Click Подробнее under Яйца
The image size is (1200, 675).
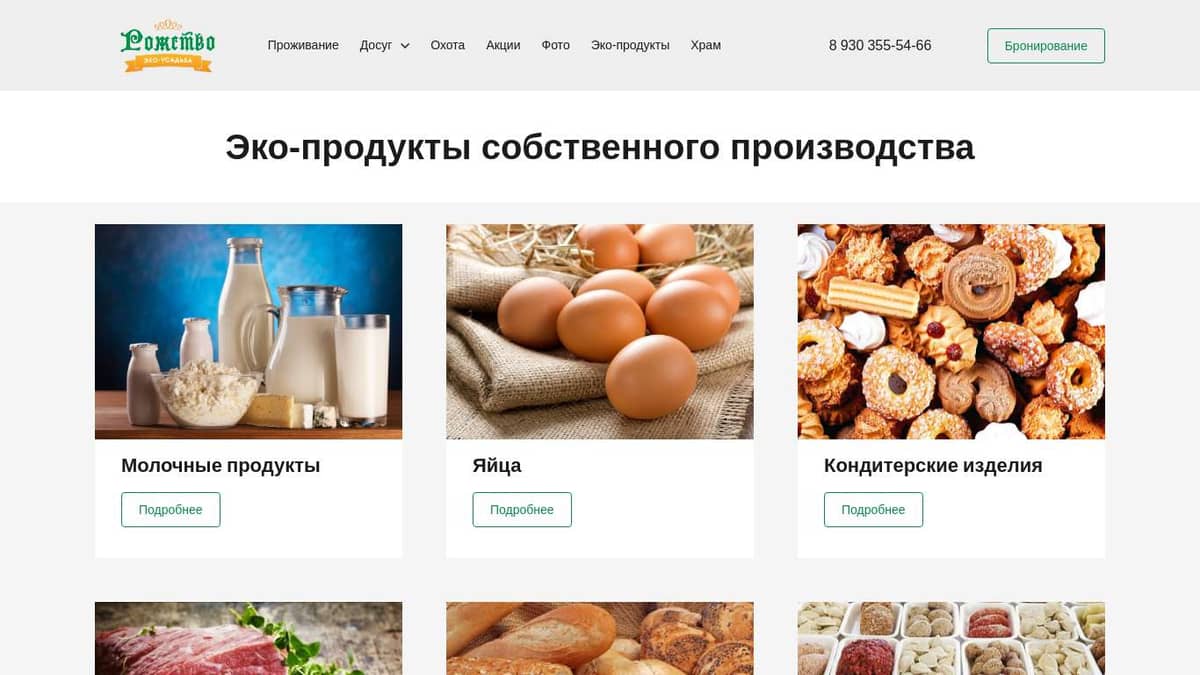pyautogui.click(x=522, y=510)
